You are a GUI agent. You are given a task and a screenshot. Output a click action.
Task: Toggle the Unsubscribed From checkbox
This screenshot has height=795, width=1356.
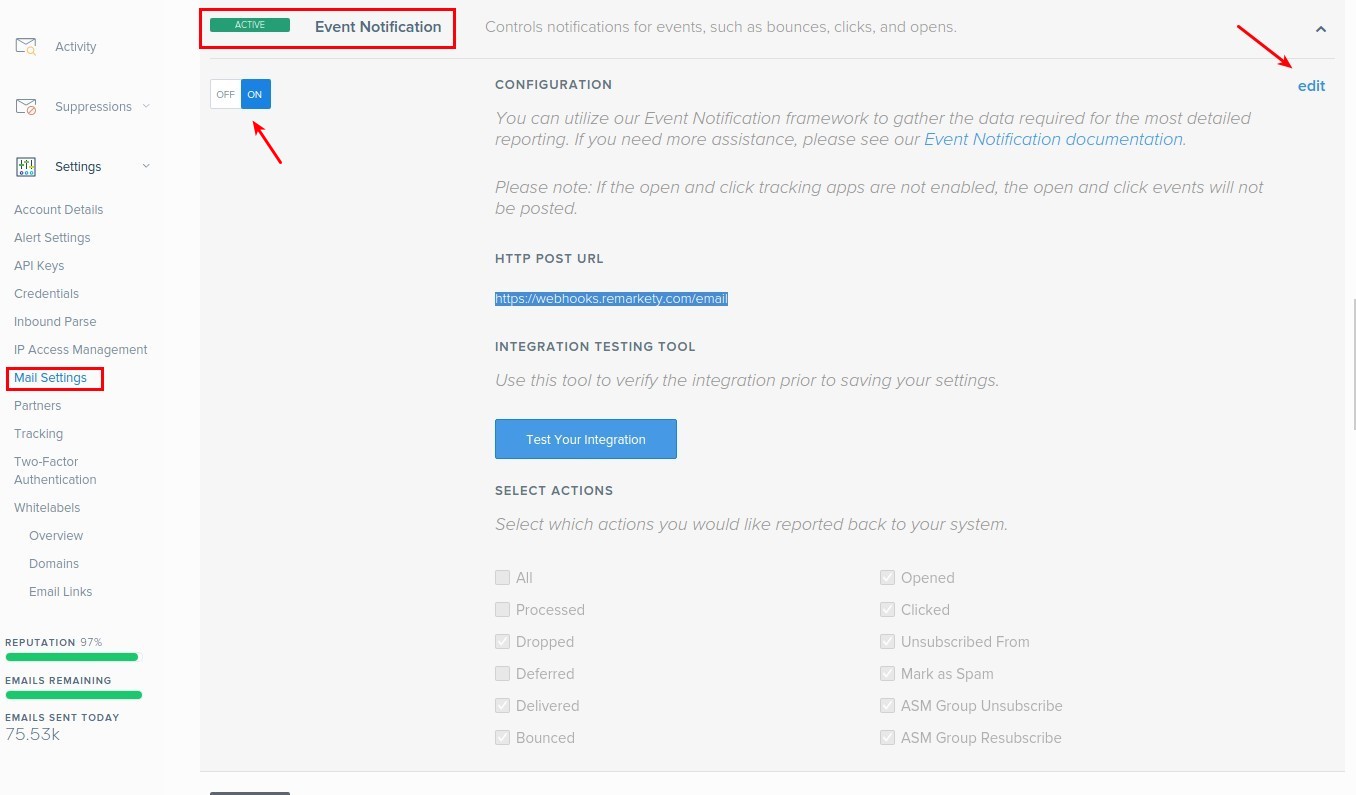887,642
